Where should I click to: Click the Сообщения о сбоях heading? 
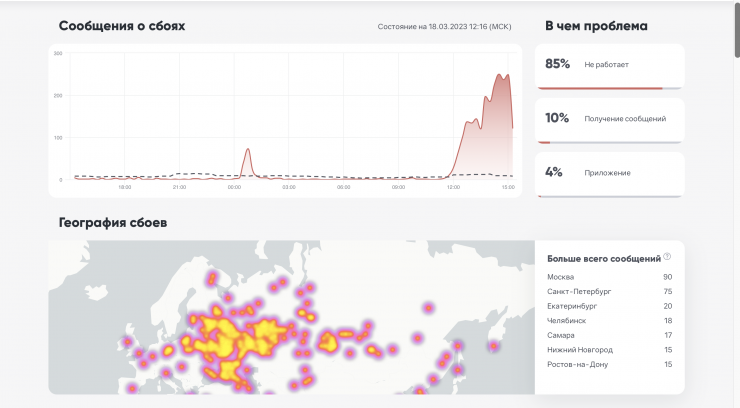pyautogui.click(x=121, y=26)
